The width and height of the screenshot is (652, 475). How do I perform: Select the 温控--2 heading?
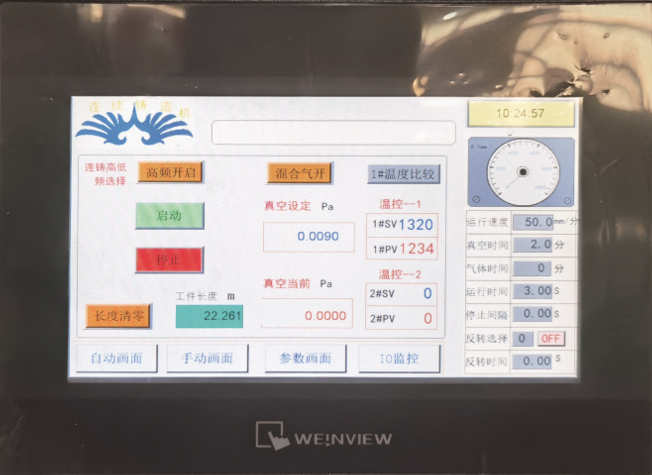coord(400,275)
